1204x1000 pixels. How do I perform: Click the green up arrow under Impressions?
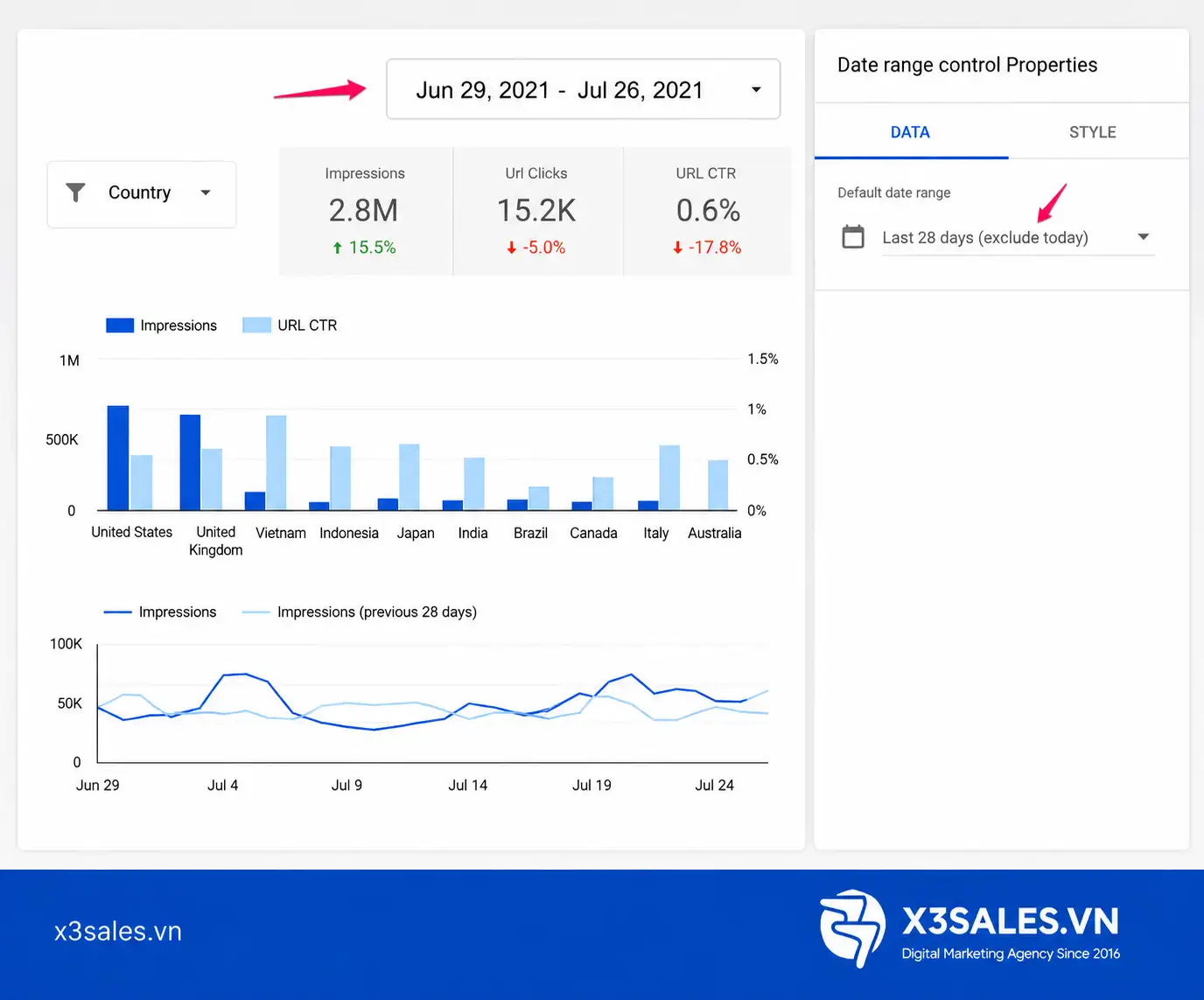pyautogui.click(x=337, y=248)
